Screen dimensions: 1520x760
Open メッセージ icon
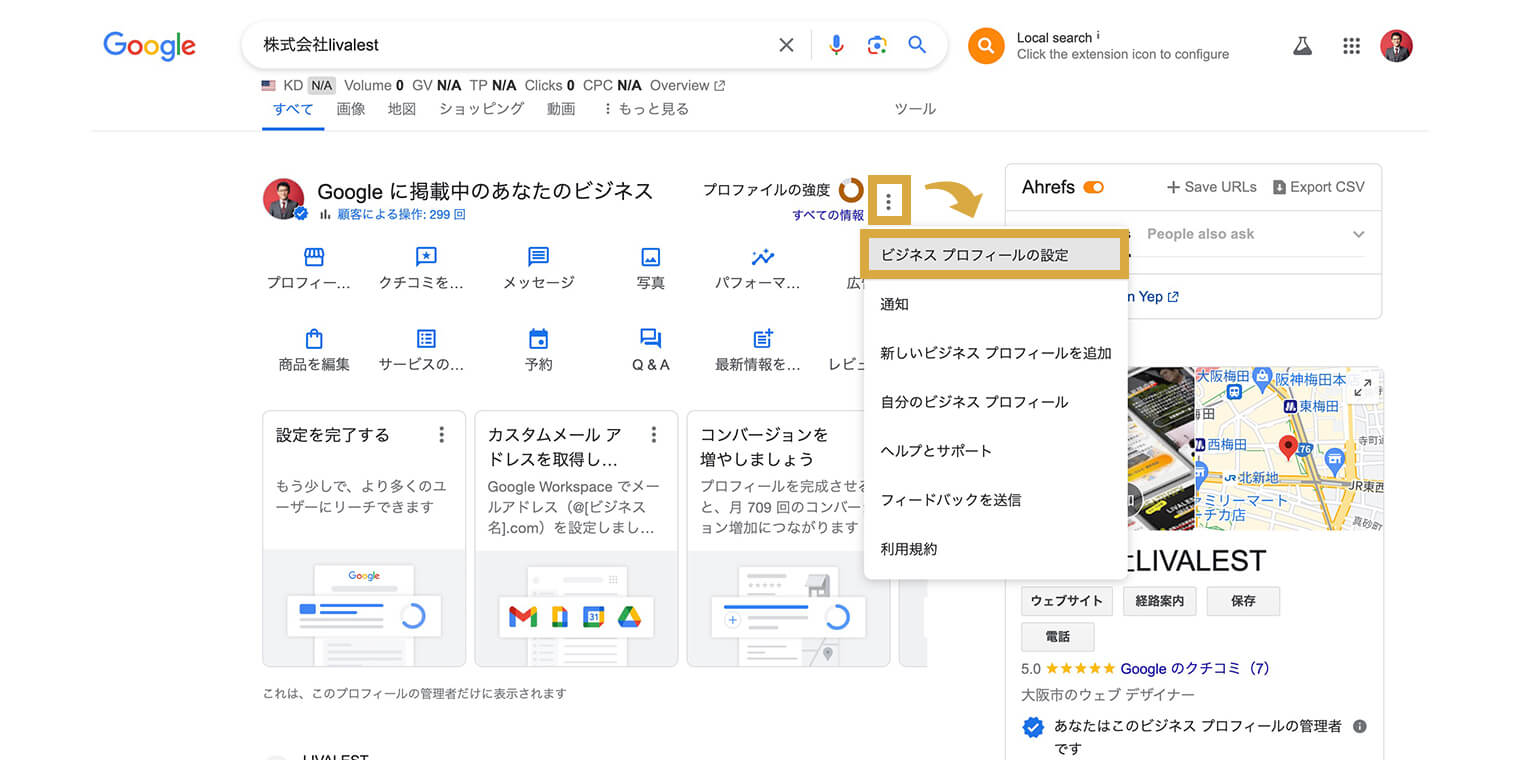538,257
